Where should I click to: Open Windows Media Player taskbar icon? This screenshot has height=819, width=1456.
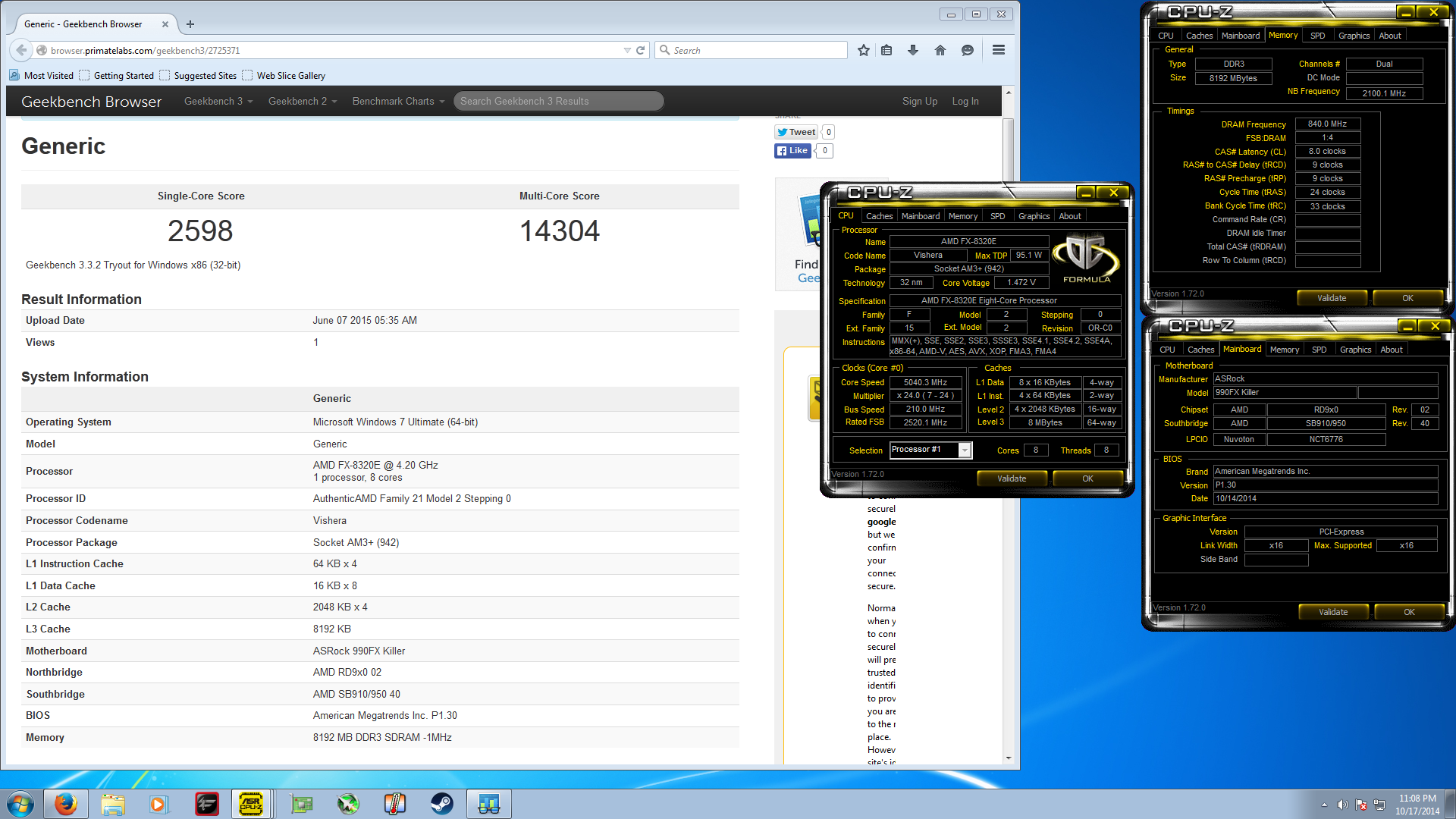point(158,804)
